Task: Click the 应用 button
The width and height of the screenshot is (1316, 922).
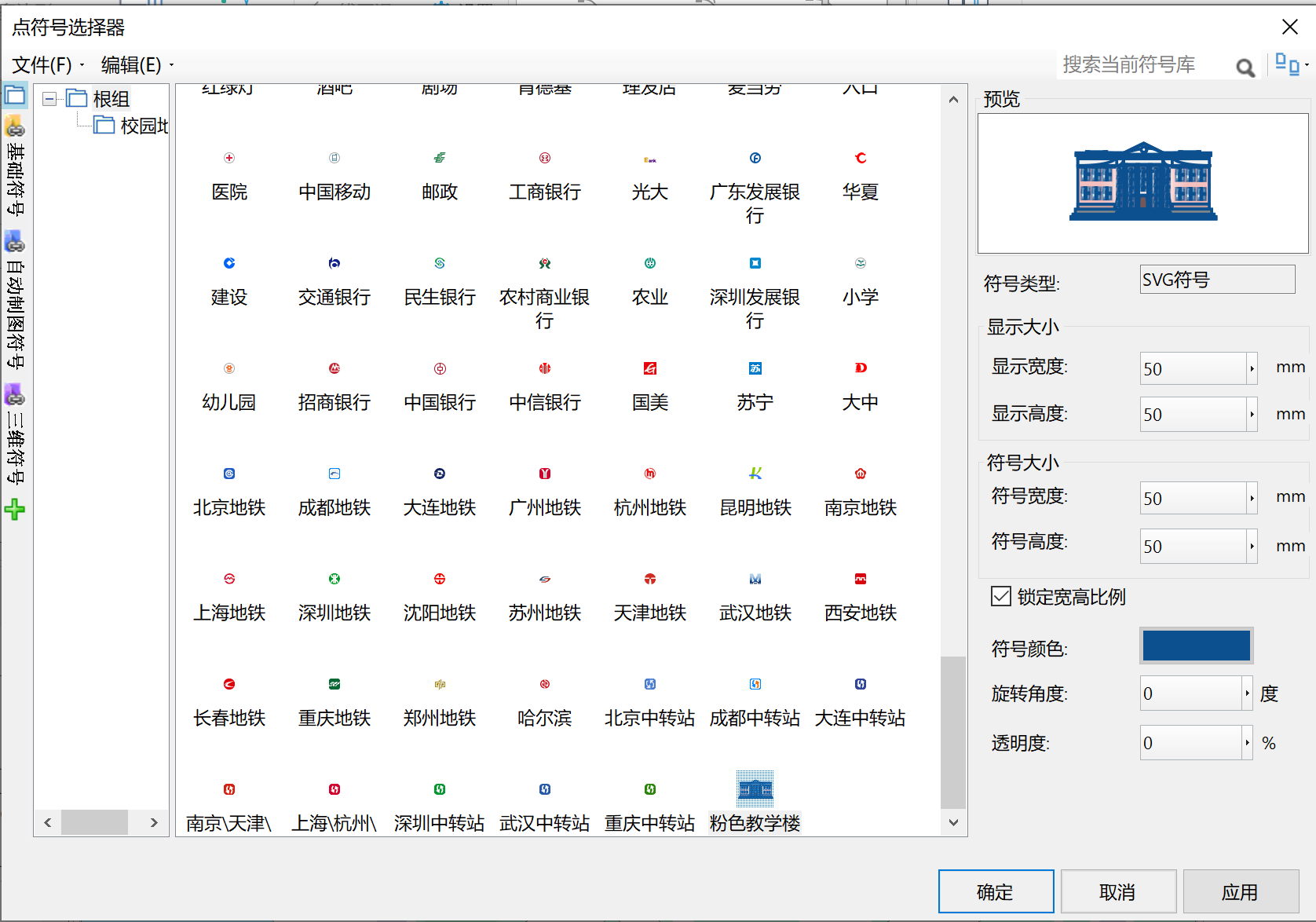Action: coord(1241,891)
